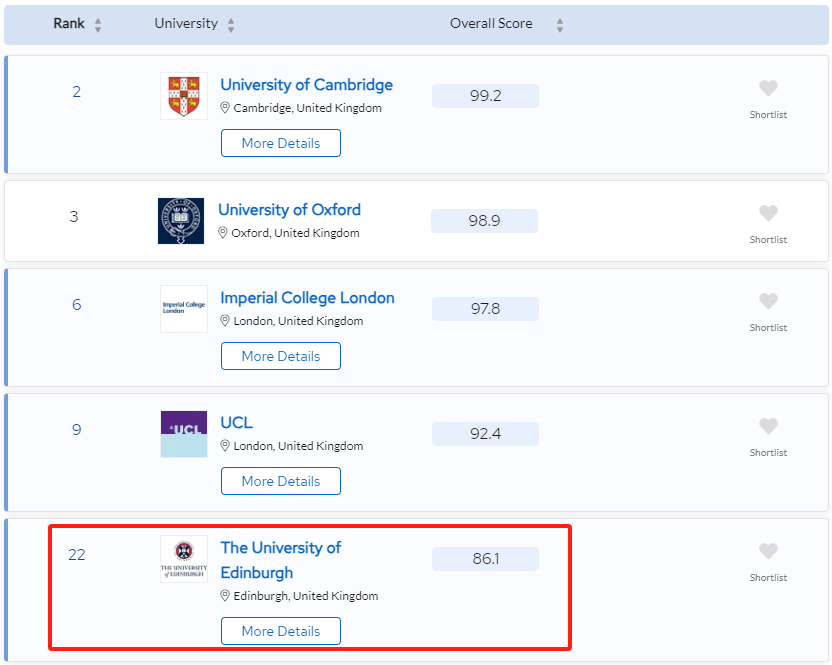Click rank number 6 for Imperial College

pyautogui.click(x=77, y=305)
